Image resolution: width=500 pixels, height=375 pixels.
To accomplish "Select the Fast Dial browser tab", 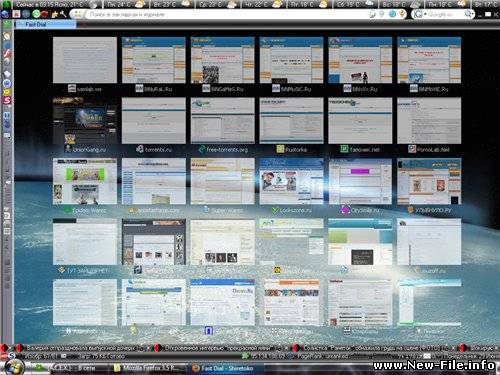I will point(46,24).
